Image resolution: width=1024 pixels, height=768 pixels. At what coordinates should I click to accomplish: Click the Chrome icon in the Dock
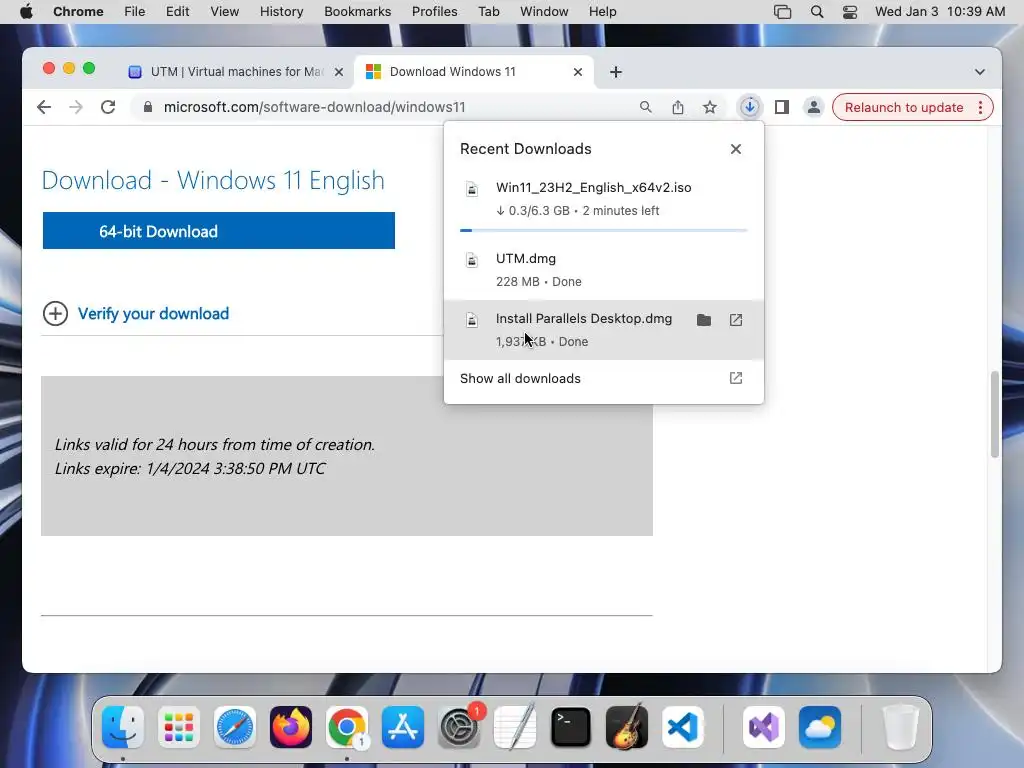pyautogui.click(x=347, y=727)
